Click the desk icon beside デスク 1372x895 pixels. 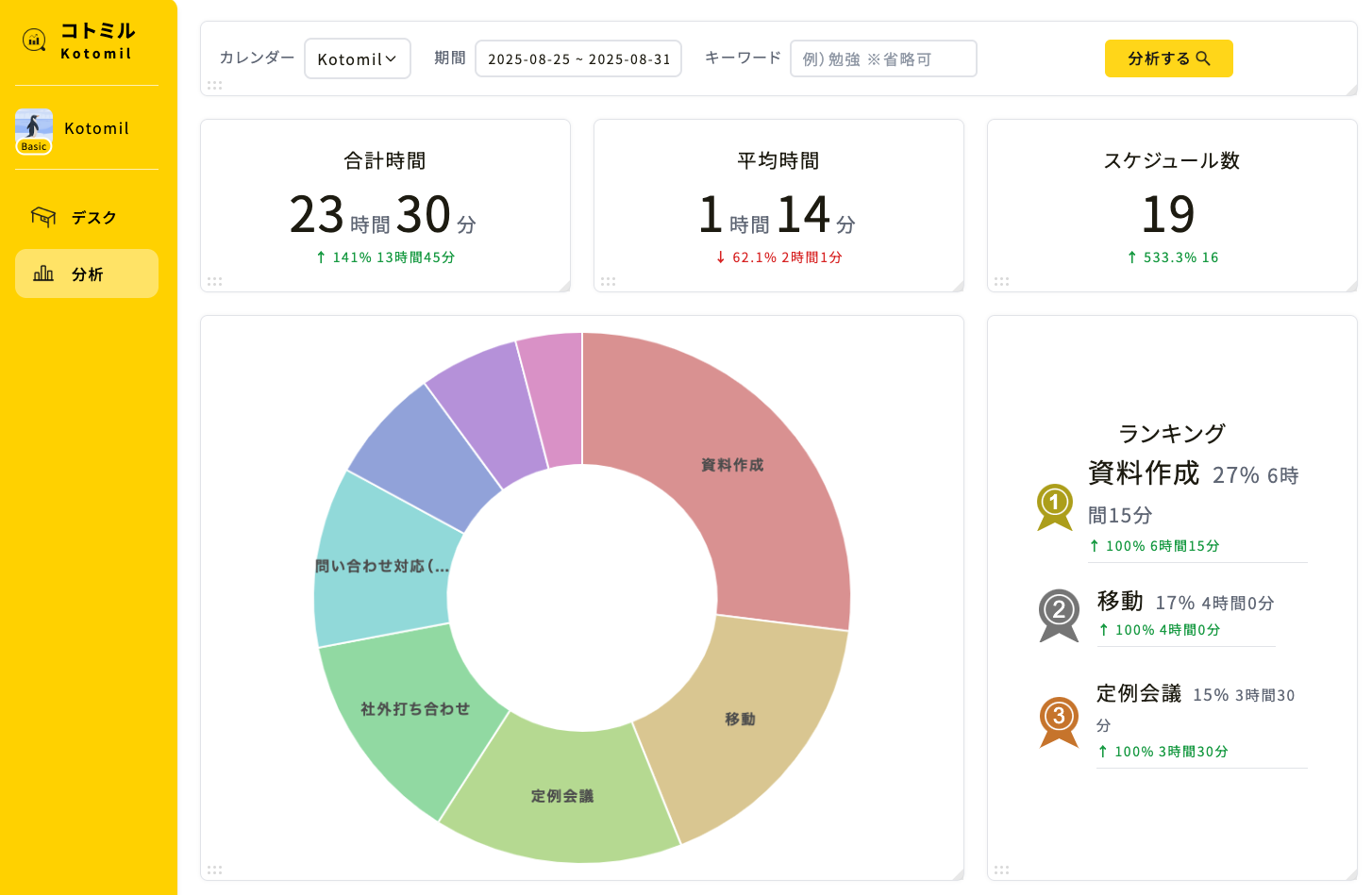click(43, 217)
